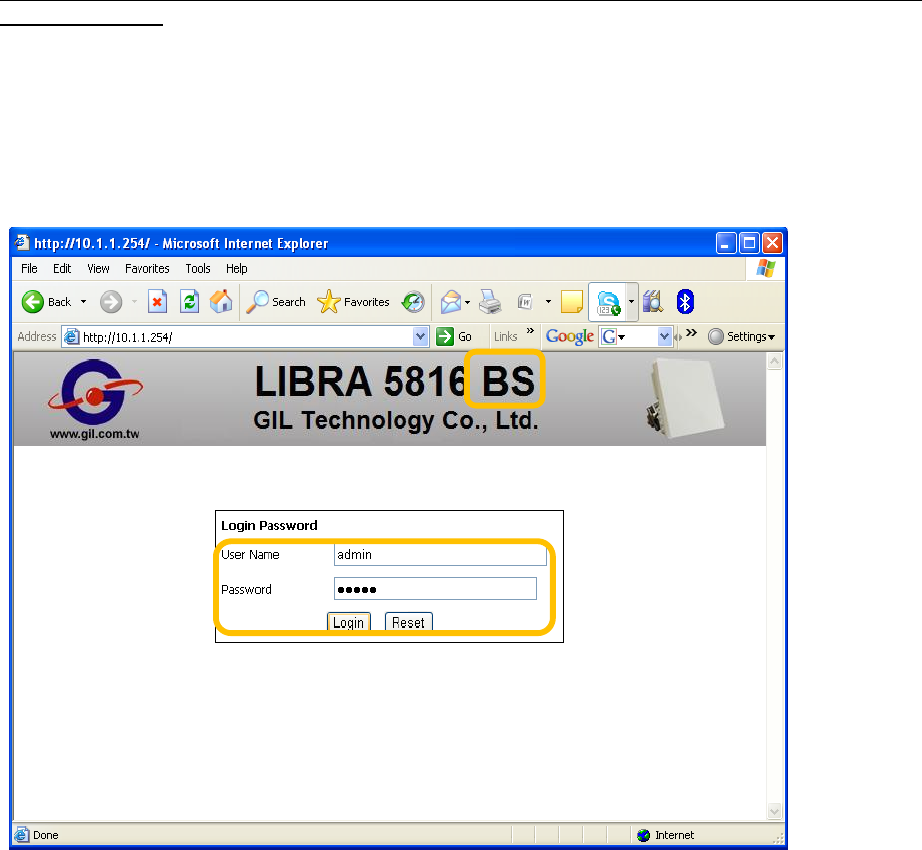
Task: Expand the Skype icon dropdown arrow
Action: (632, 302)
